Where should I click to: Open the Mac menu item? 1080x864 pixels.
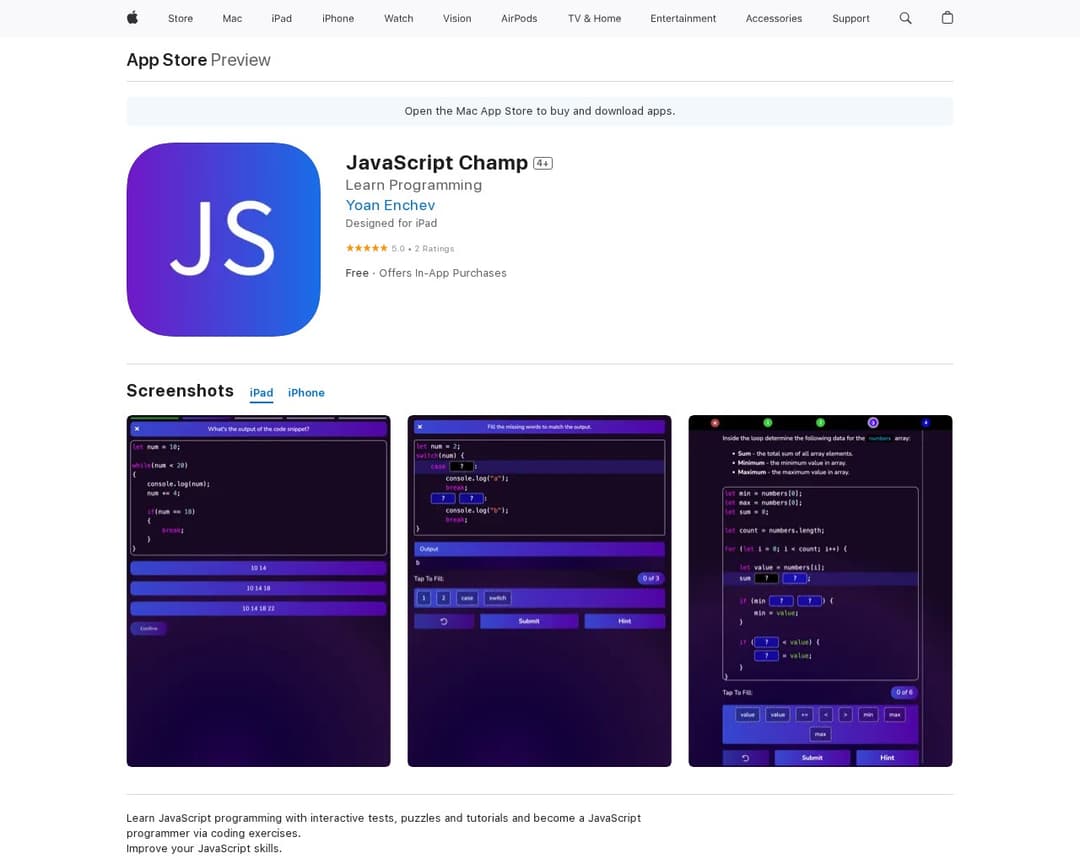(232, 19)
